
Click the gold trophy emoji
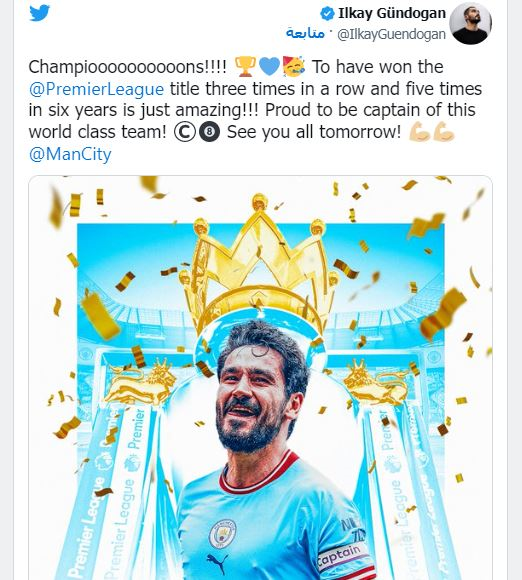tap(246, 67)
